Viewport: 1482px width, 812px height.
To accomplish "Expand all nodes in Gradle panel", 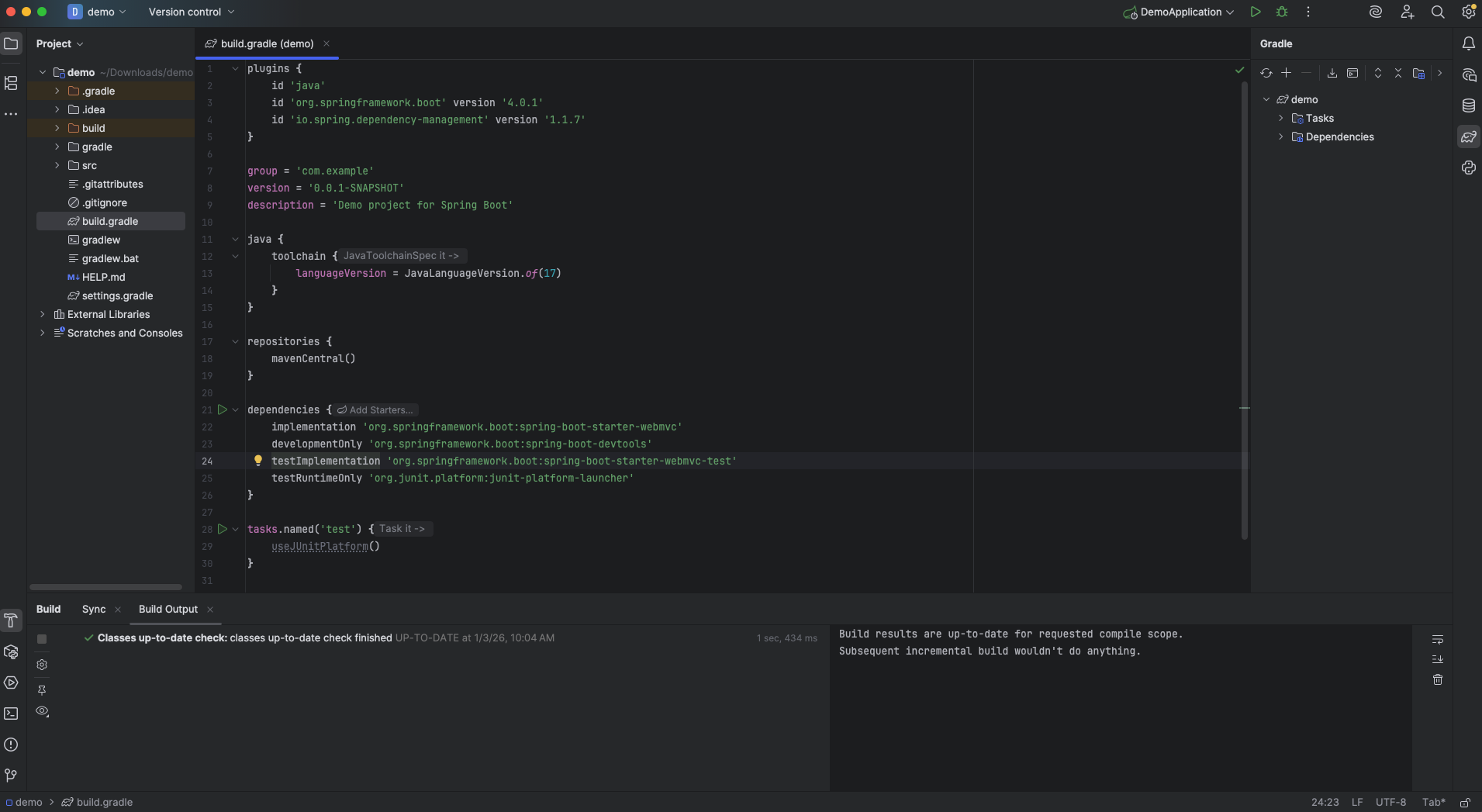I will click(x=1378, y=73).
